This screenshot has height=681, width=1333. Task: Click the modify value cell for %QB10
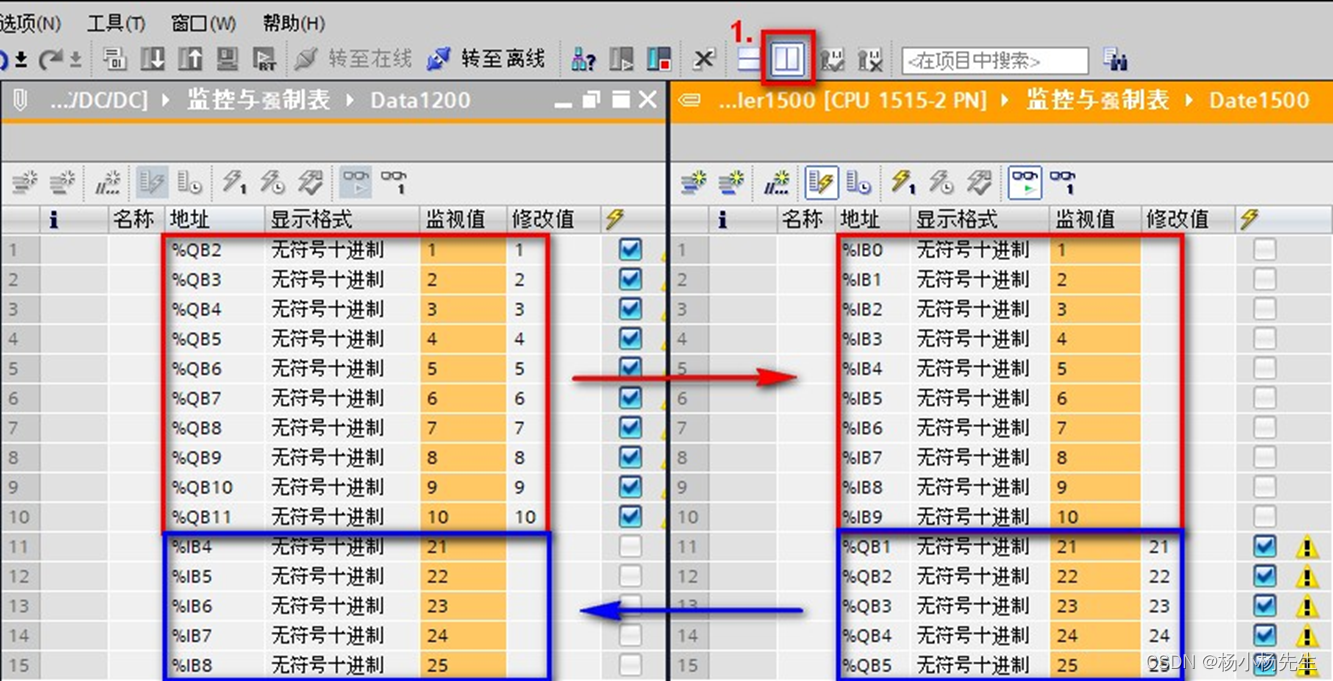click(551, 487)
